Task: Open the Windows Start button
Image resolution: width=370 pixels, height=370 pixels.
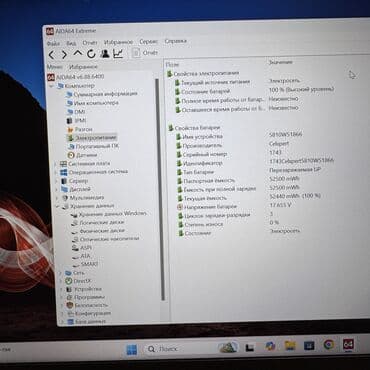Action: click(x=132, y=350)
